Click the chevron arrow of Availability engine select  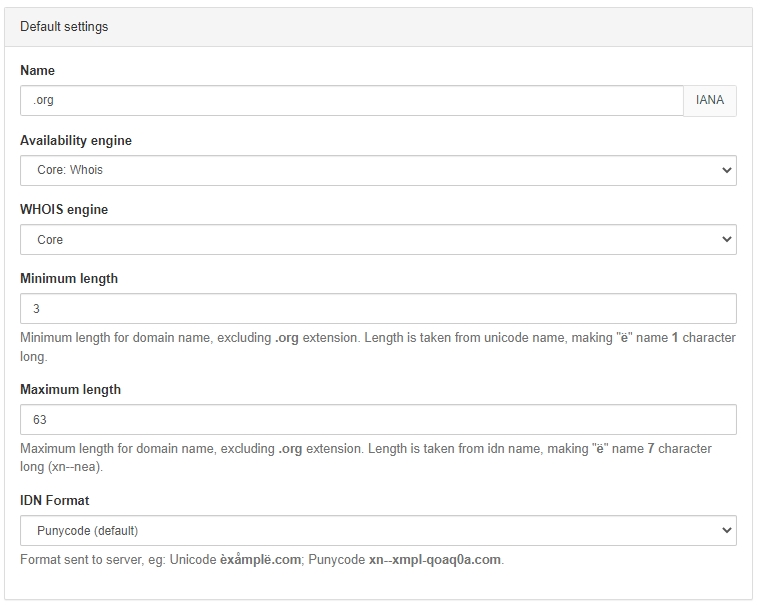[x=727, y=170]
